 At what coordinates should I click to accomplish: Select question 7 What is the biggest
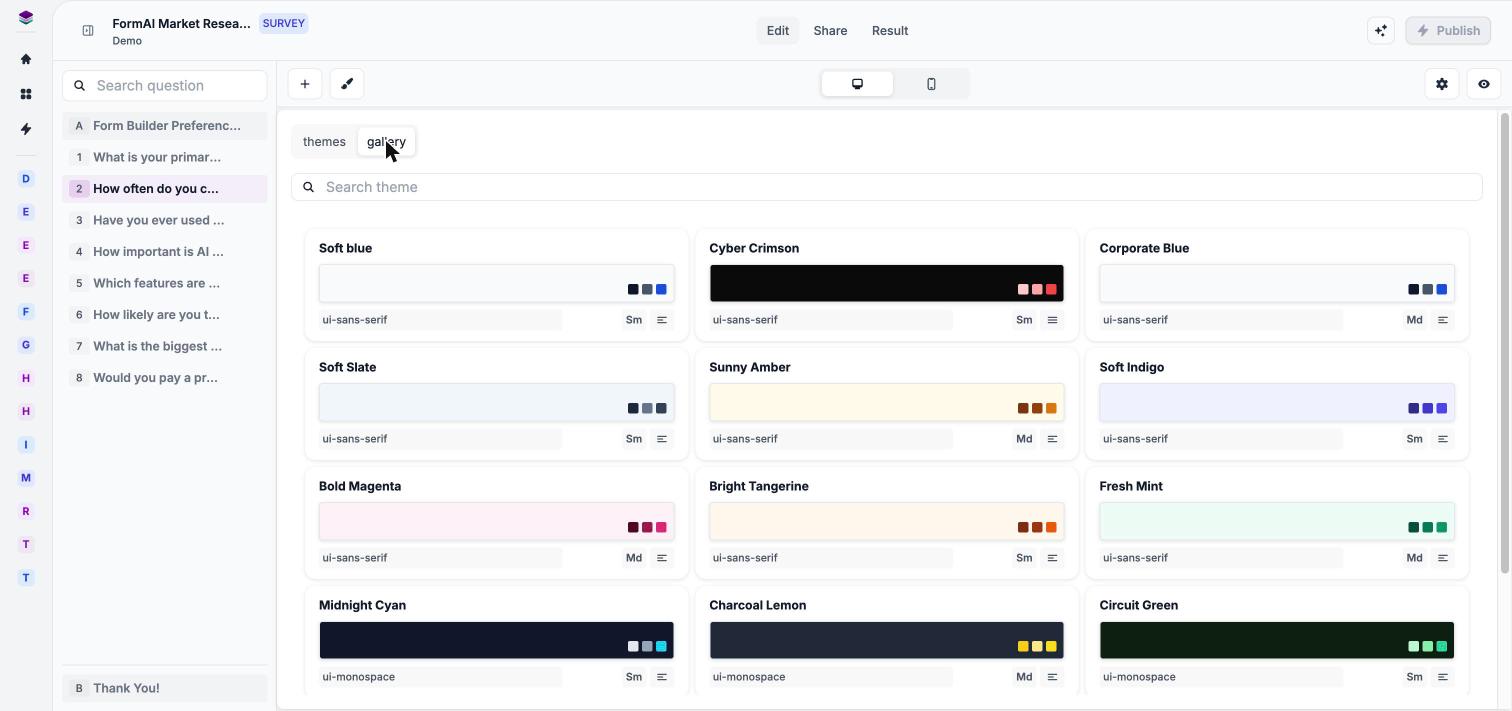click(165, 346)
